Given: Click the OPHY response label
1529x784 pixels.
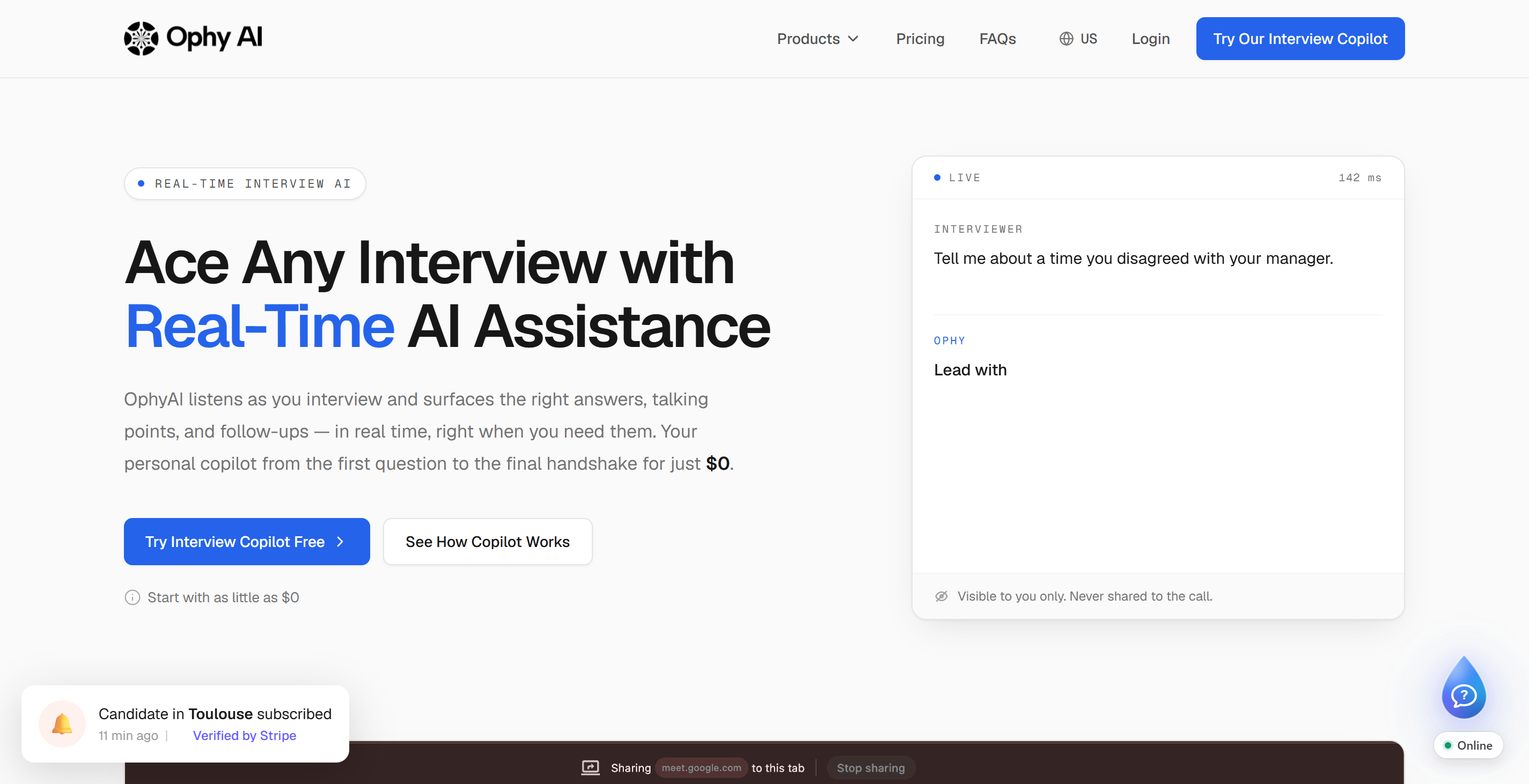Looking at the screenshot, I should tap(949, 341).
